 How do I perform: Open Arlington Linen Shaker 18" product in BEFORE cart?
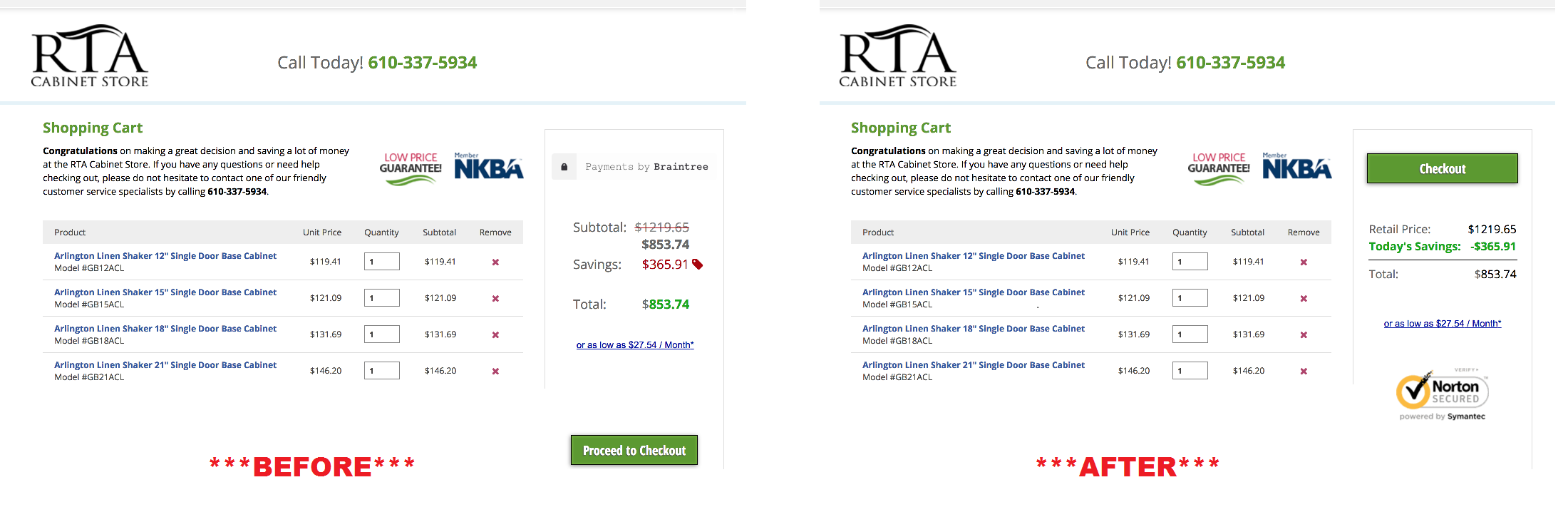tap(165, 329)
